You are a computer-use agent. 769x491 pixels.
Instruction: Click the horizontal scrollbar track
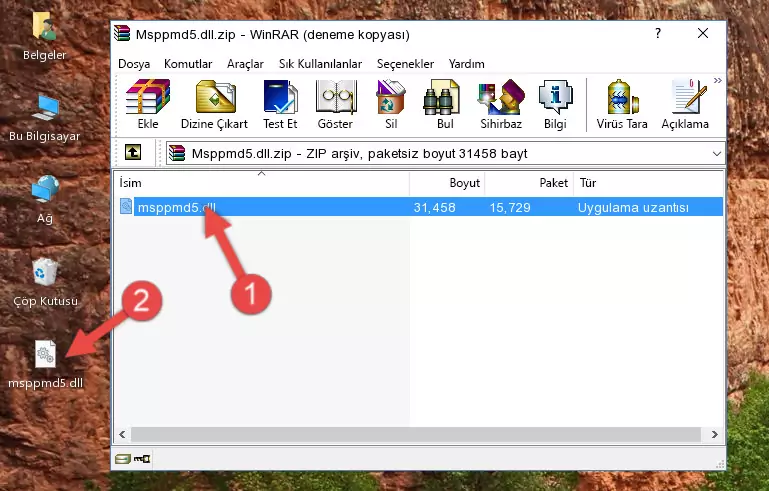click(416, 434)
